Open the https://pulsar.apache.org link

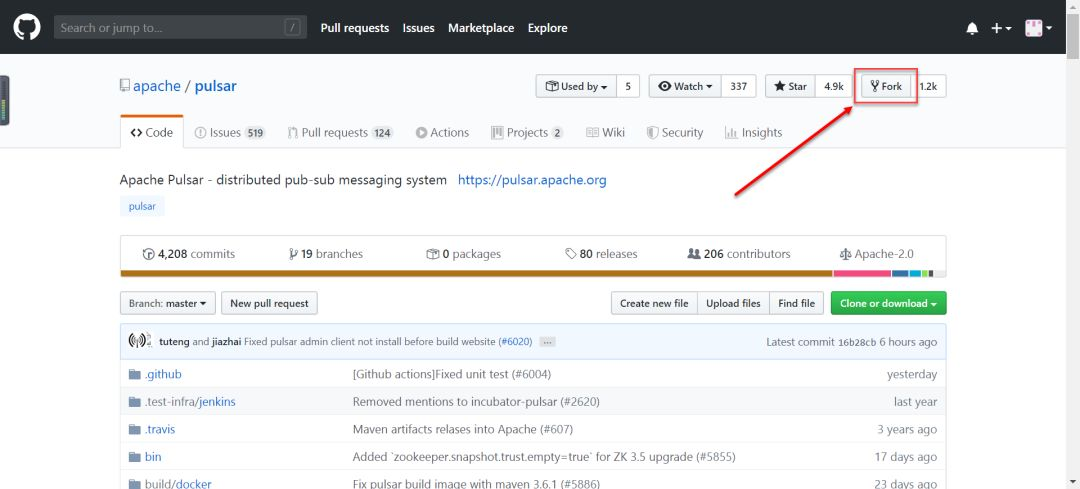532,180
